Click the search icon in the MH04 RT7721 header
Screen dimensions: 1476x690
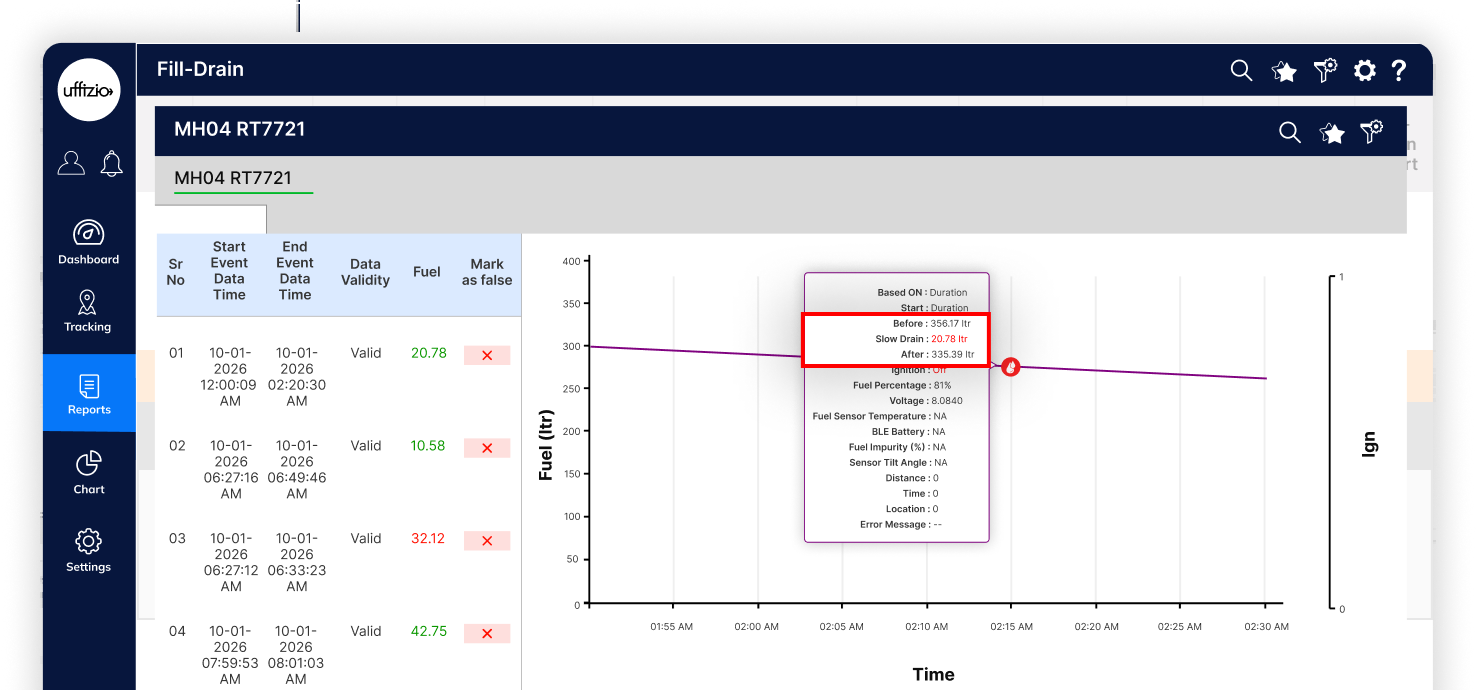point(1290,132)
